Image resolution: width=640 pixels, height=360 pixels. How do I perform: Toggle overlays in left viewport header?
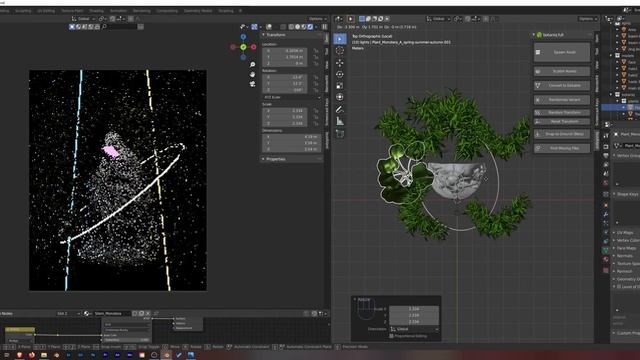pyautogui.click(x=269, y=27)
